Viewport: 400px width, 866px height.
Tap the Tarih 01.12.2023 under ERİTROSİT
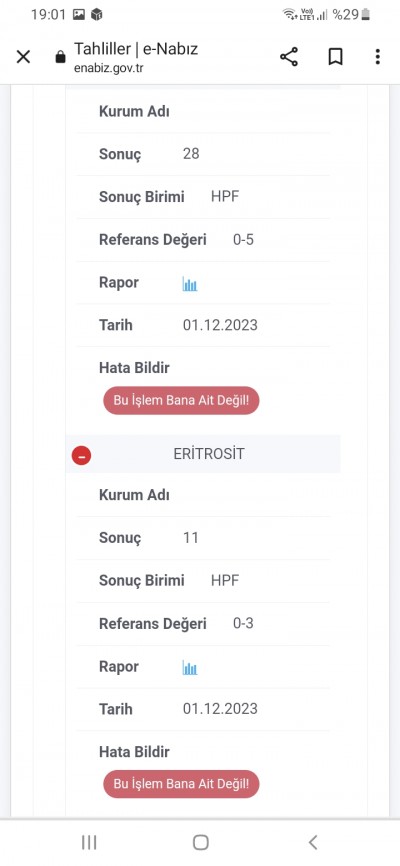click(220, 709)
